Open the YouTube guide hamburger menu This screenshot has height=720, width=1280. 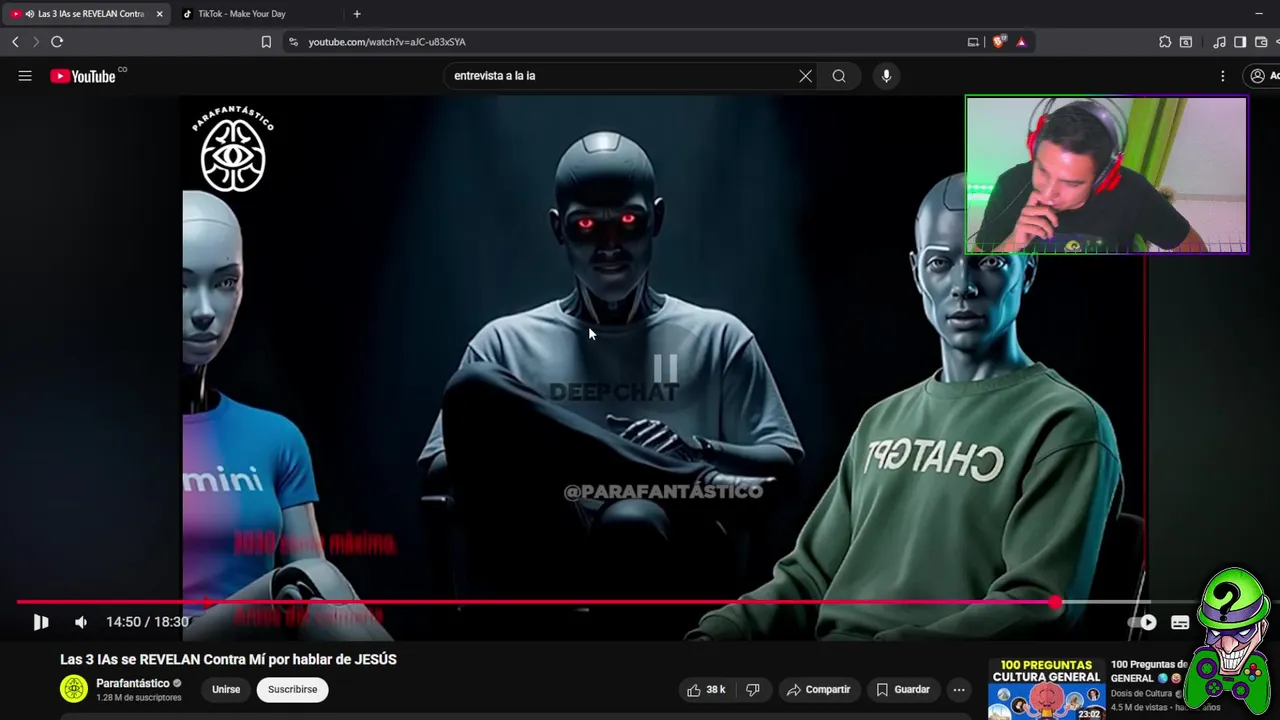[25, 76]
